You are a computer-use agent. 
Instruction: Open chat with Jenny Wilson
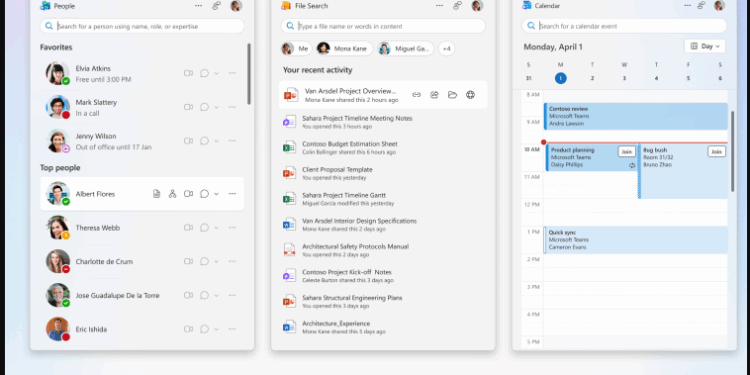204,141
